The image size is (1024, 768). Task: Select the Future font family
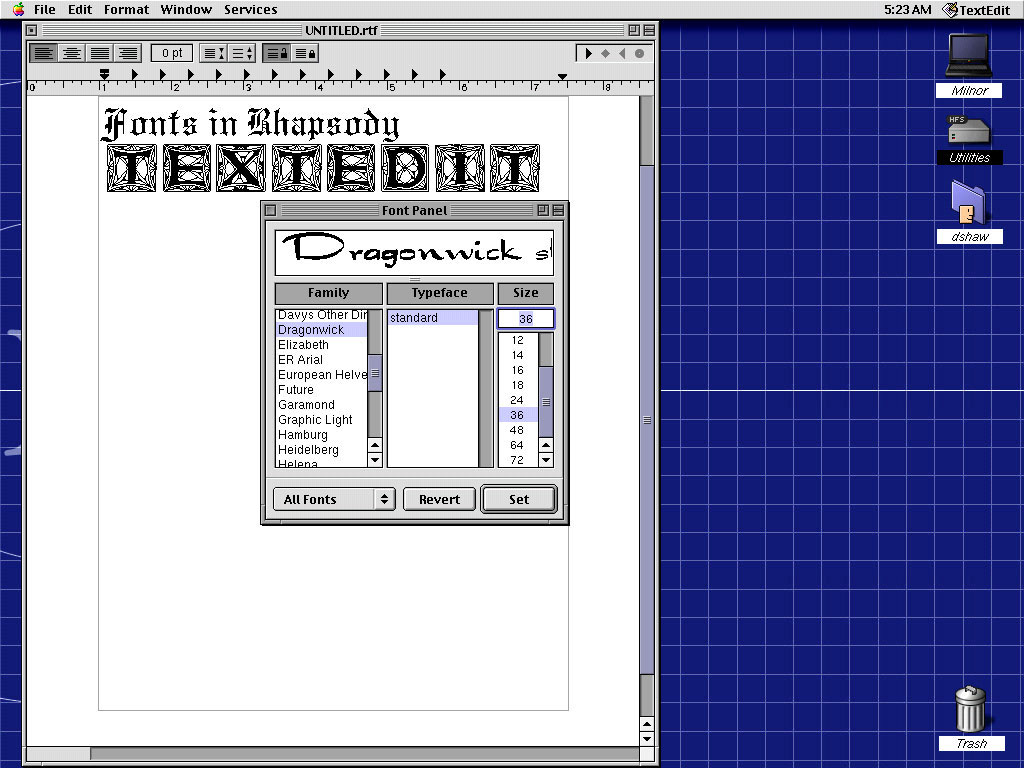[321, 390]
